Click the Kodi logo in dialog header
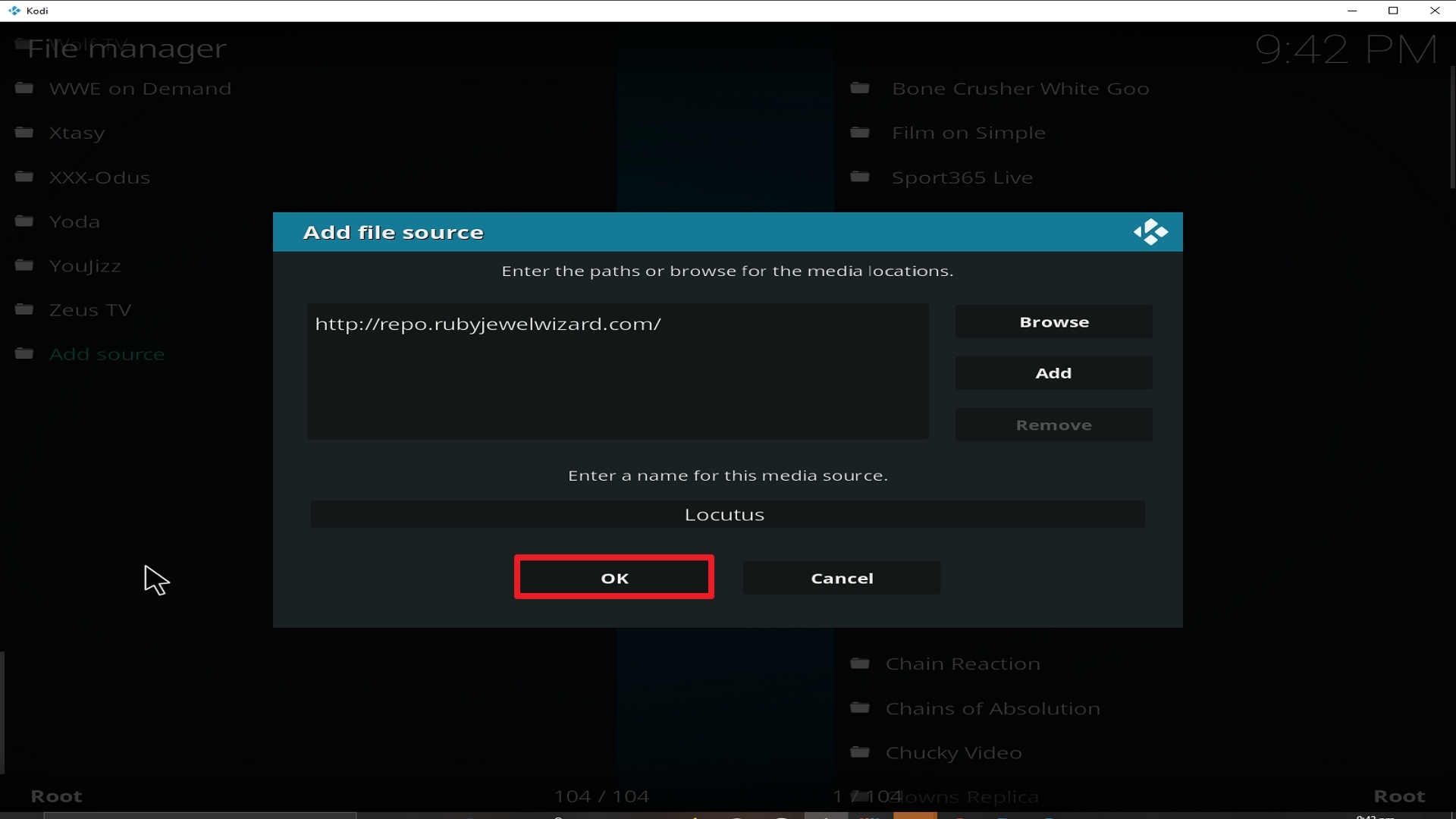The height and width of the screenshot is (819, 1456). (1150, 232)
